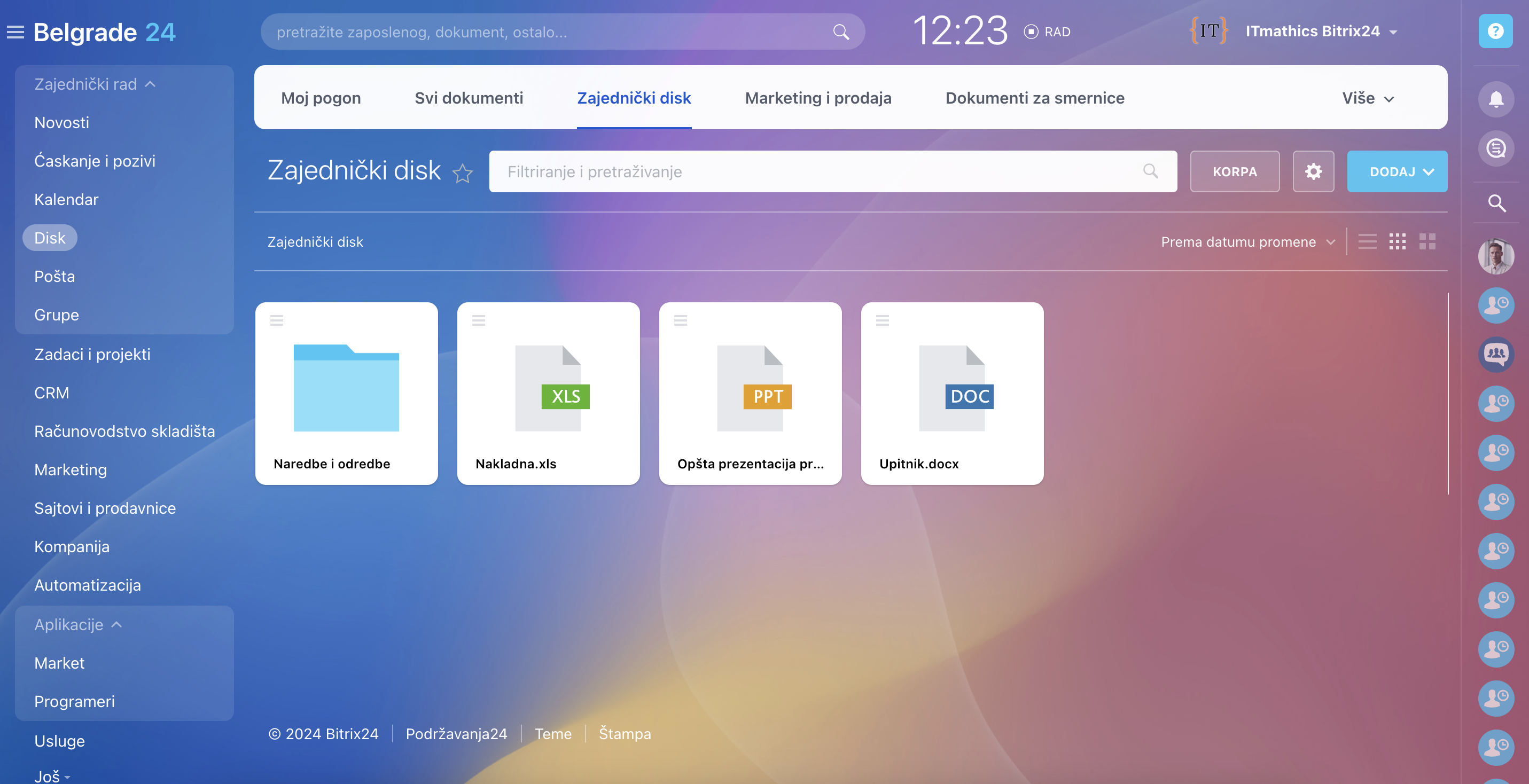Open the group chat icon in right panel

coord(1496,354)
